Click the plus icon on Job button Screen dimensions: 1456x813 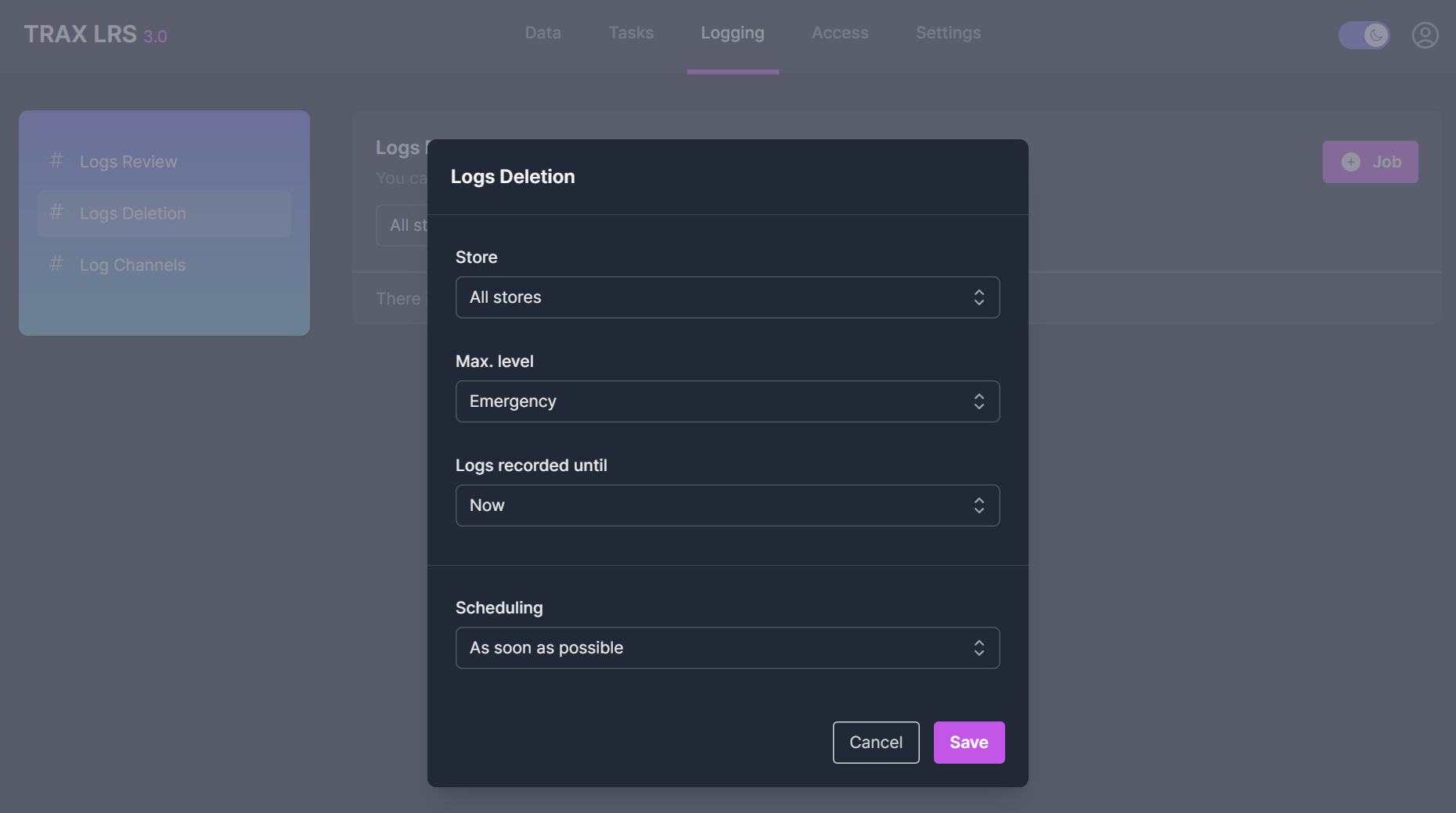pos(1351,162)
